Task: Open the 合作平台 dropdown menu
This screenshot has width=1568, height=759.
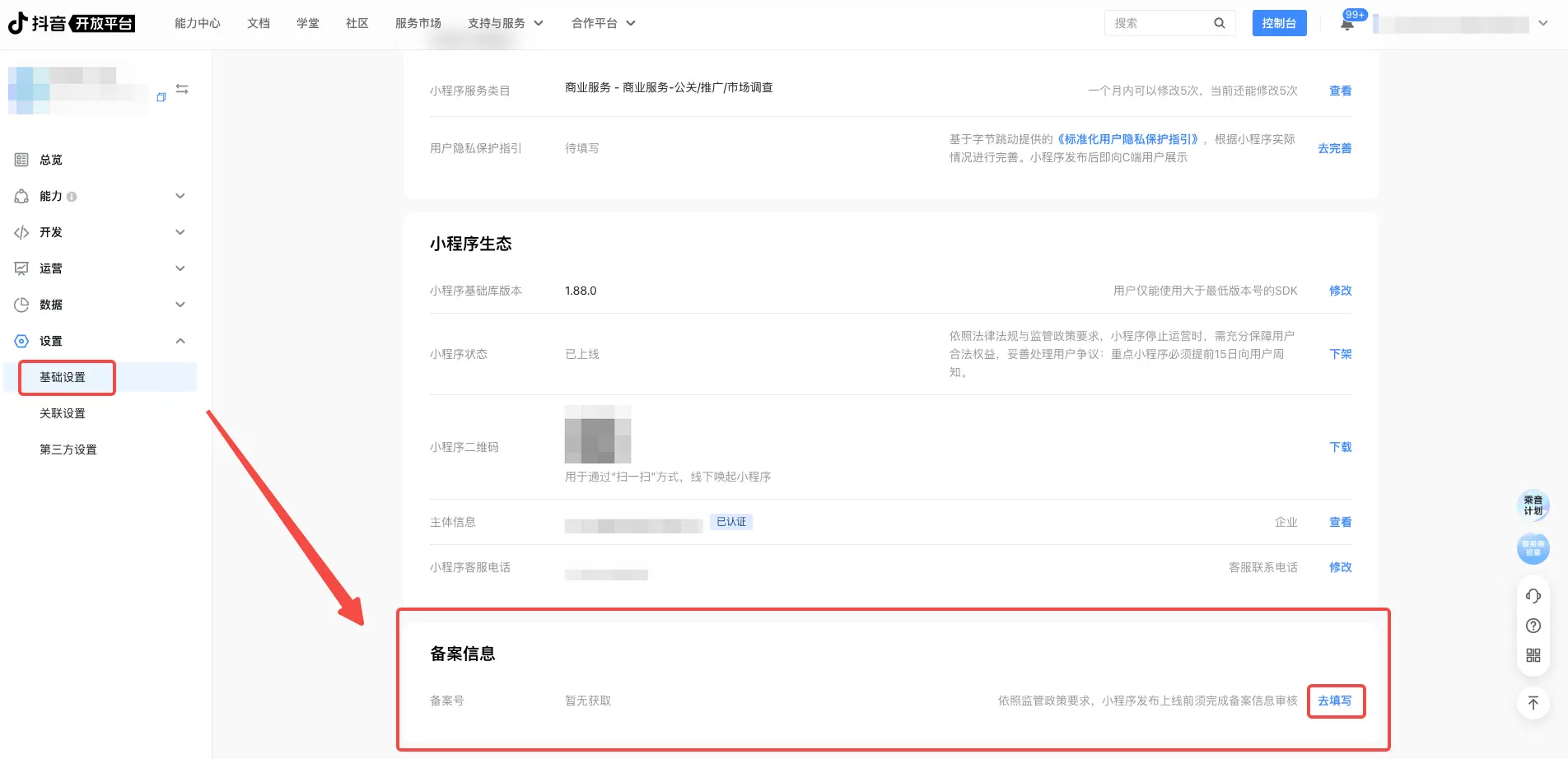Action: [603, 23]
